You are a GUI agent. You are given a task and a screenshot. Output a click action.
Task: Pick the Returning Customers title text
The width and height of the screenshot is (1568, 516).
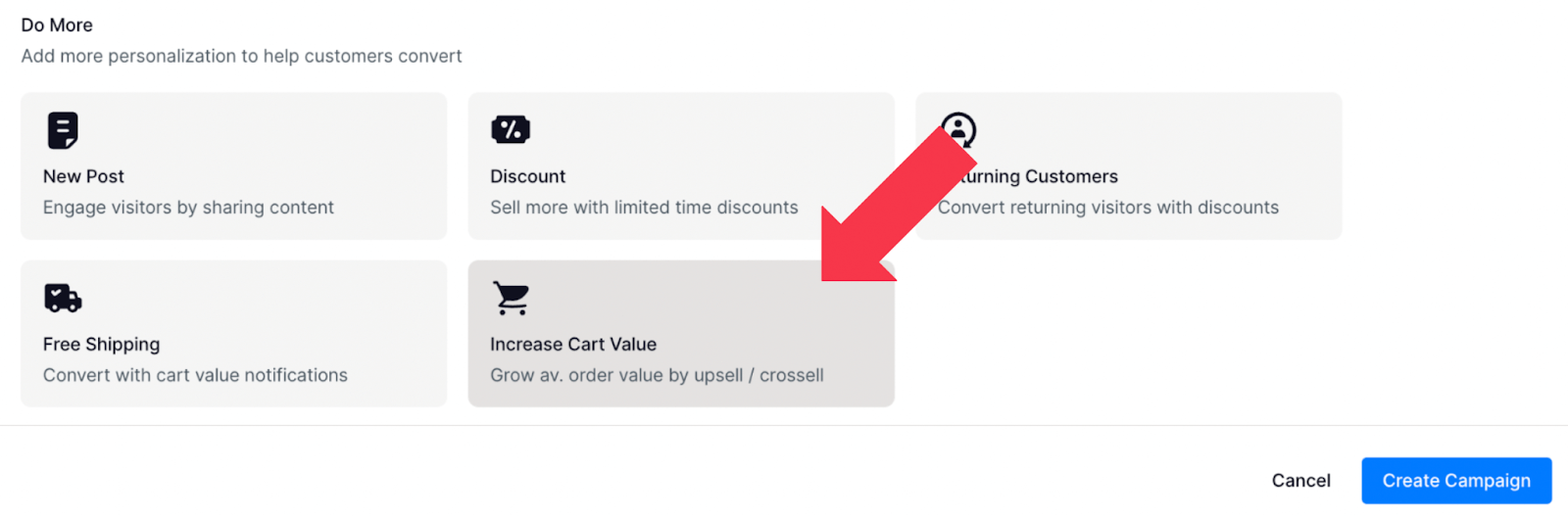point(1039,176)
